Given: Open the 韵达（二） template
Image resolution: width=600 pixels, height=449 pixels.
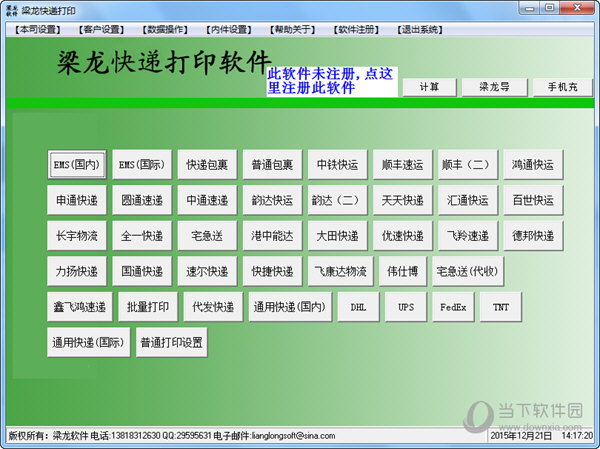Looking at the screenshot, I should [x=338, y=200].
